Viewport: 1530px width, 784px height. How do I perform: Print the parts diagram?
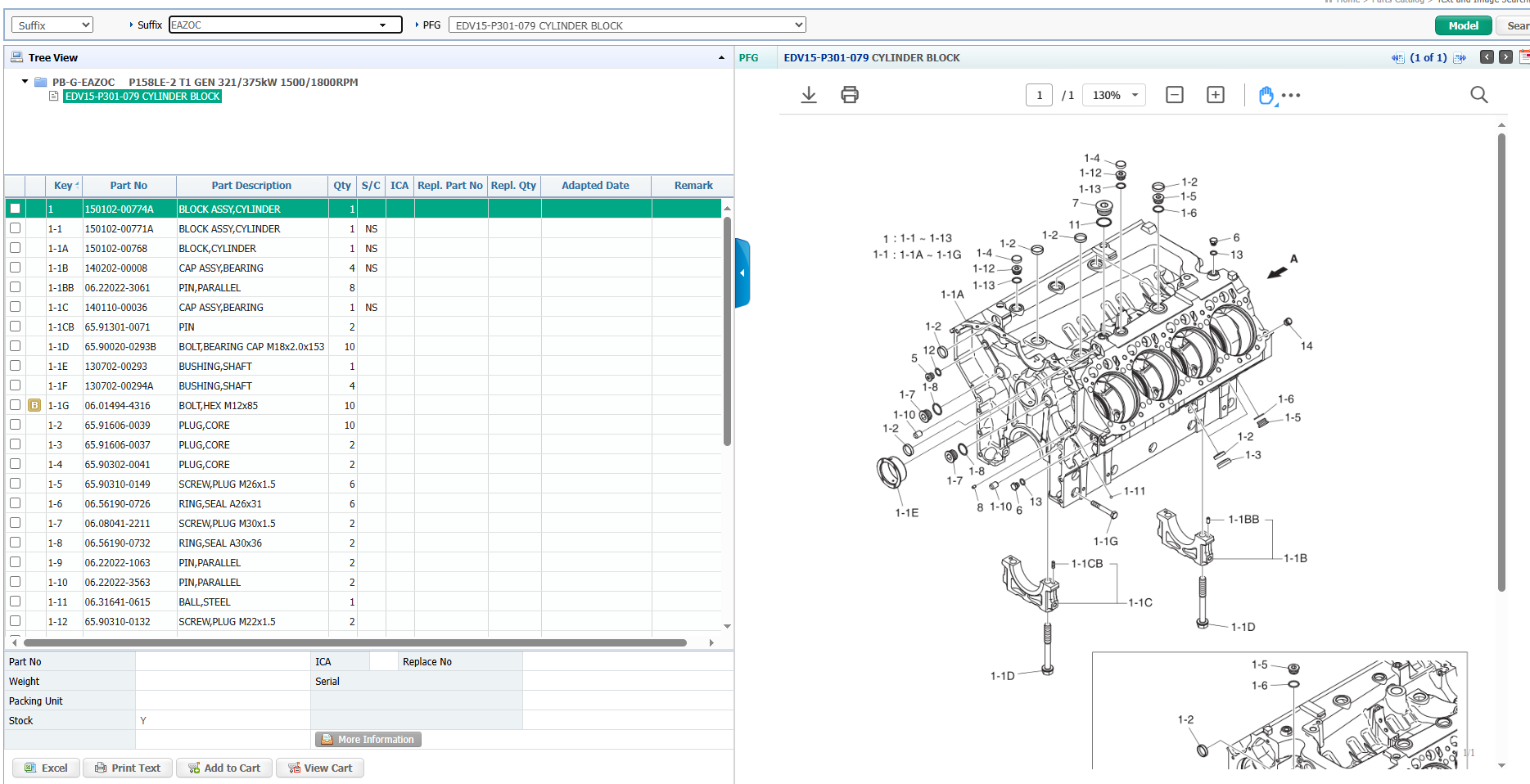(x=850, y=95)
